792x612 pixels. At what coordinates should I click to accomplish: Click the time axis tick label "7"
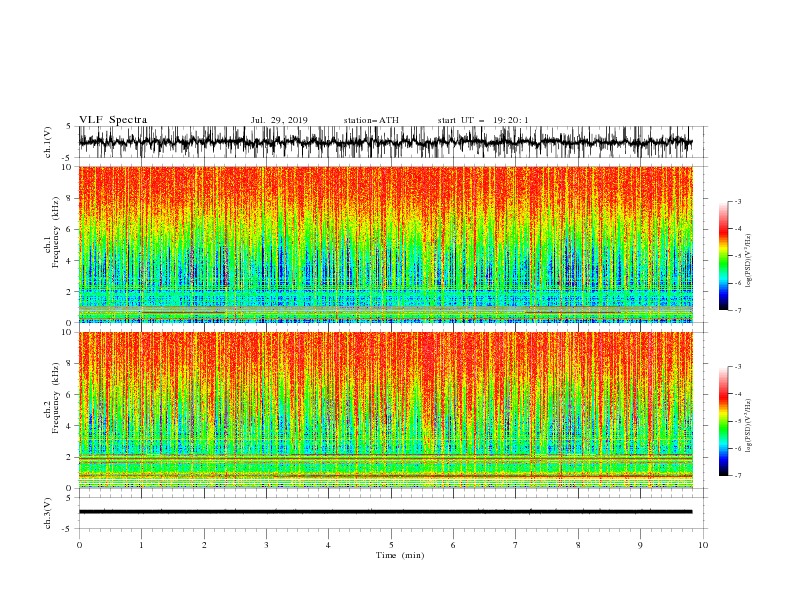516,545
